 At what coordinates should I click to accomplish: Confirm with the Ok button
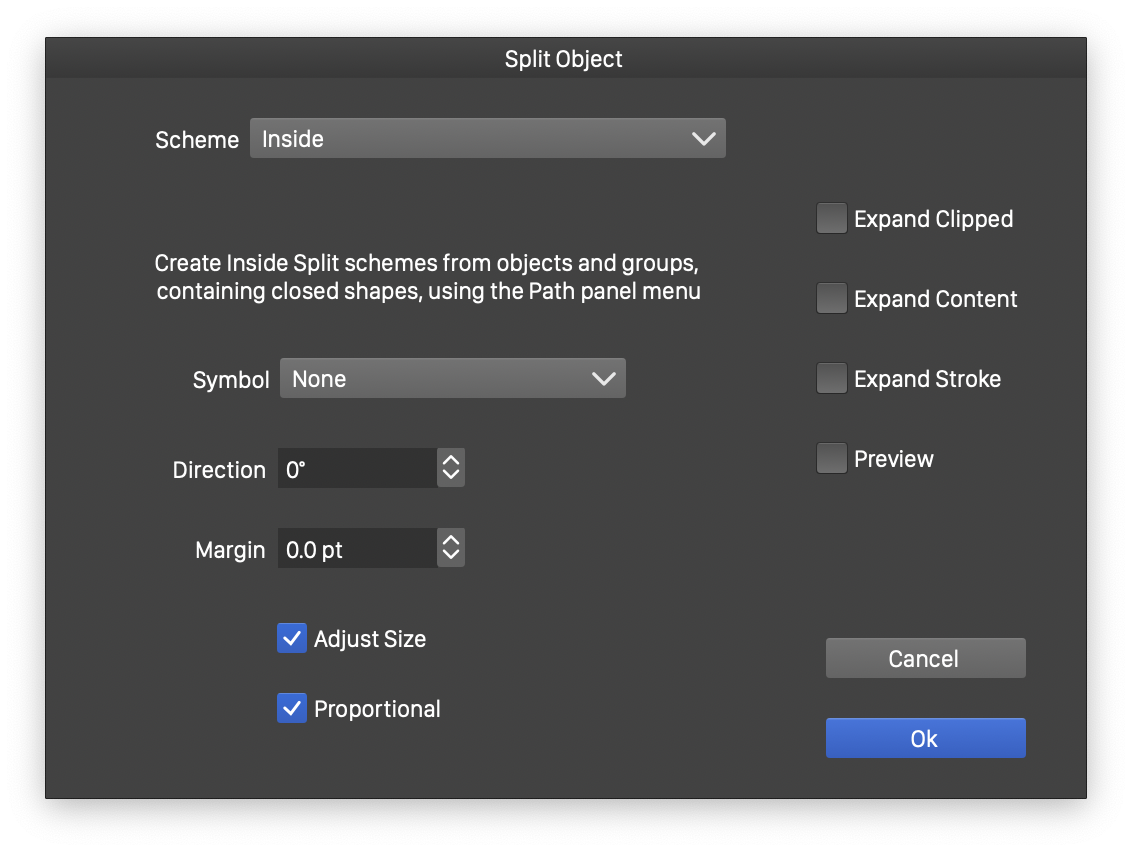click(925, 739)
